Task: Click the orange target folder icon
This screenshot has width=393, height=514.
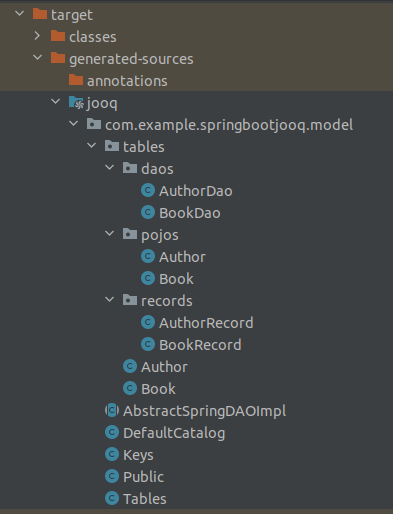Action: (x=40, y=14)
